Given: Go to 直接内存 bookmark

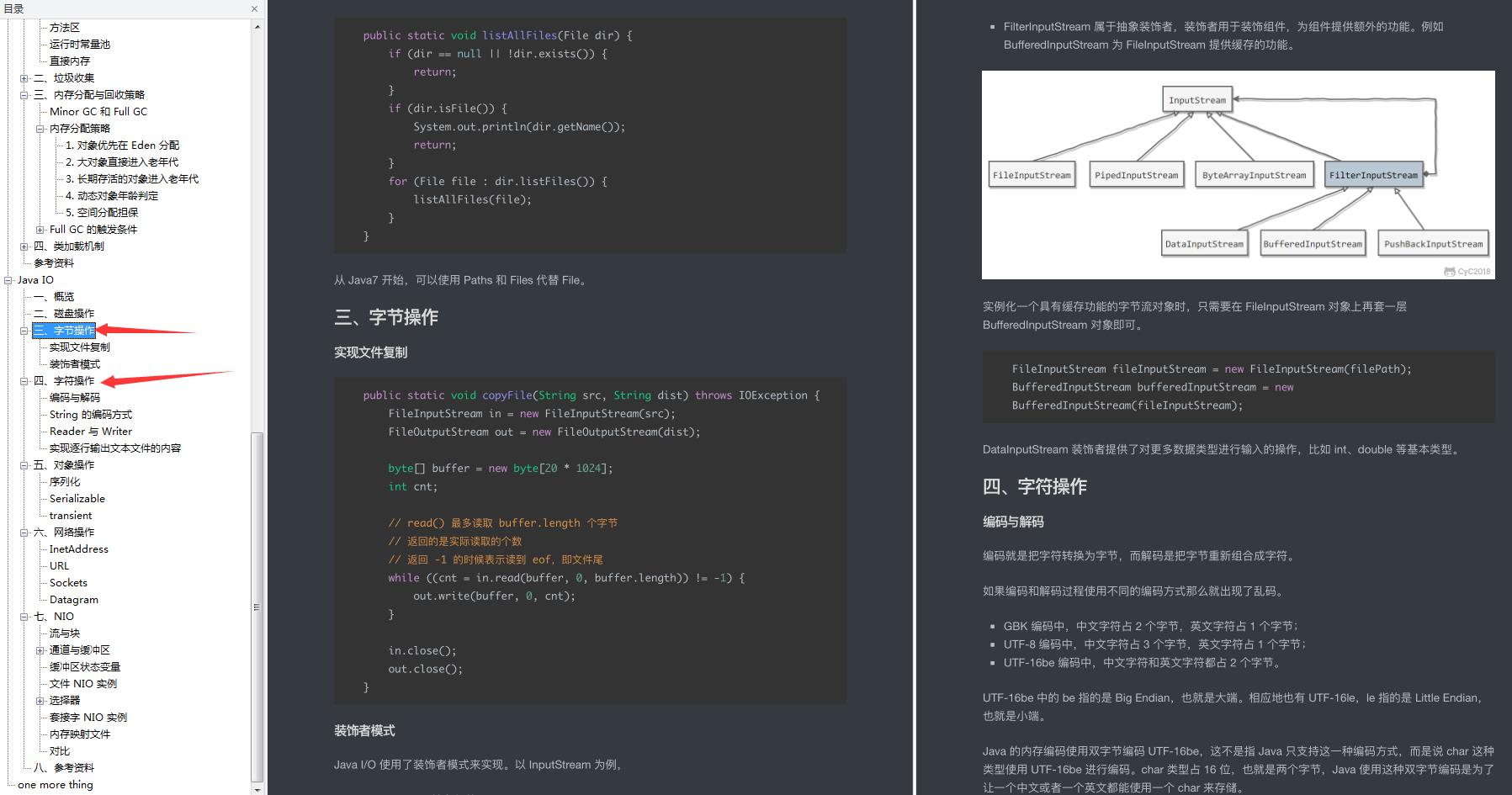Looking at the screenshot, I should point(70,61).
